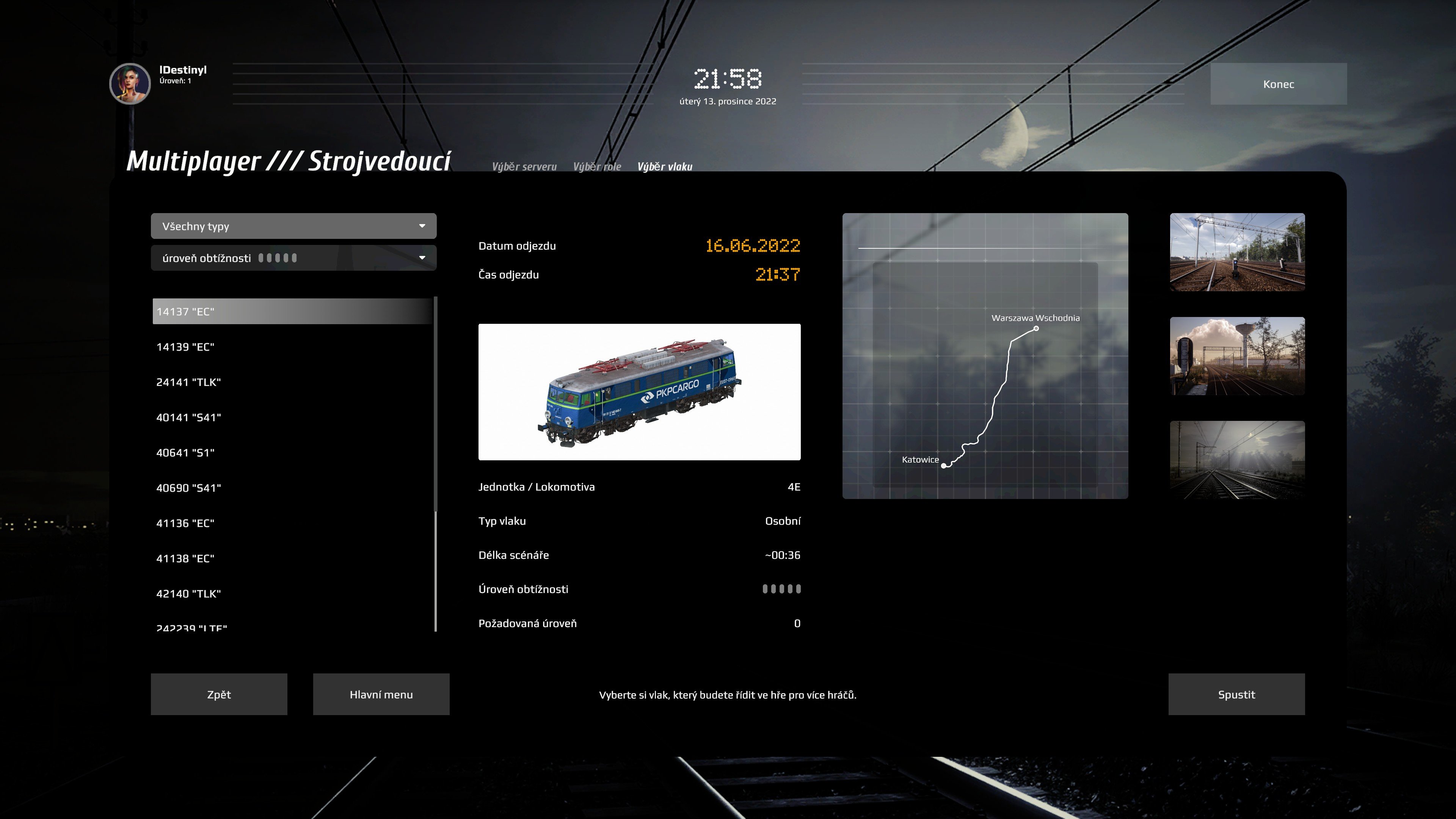
Task: Go to the 'Výběr serveru' step
Action: pyautogui.click(x=524, y=167)
